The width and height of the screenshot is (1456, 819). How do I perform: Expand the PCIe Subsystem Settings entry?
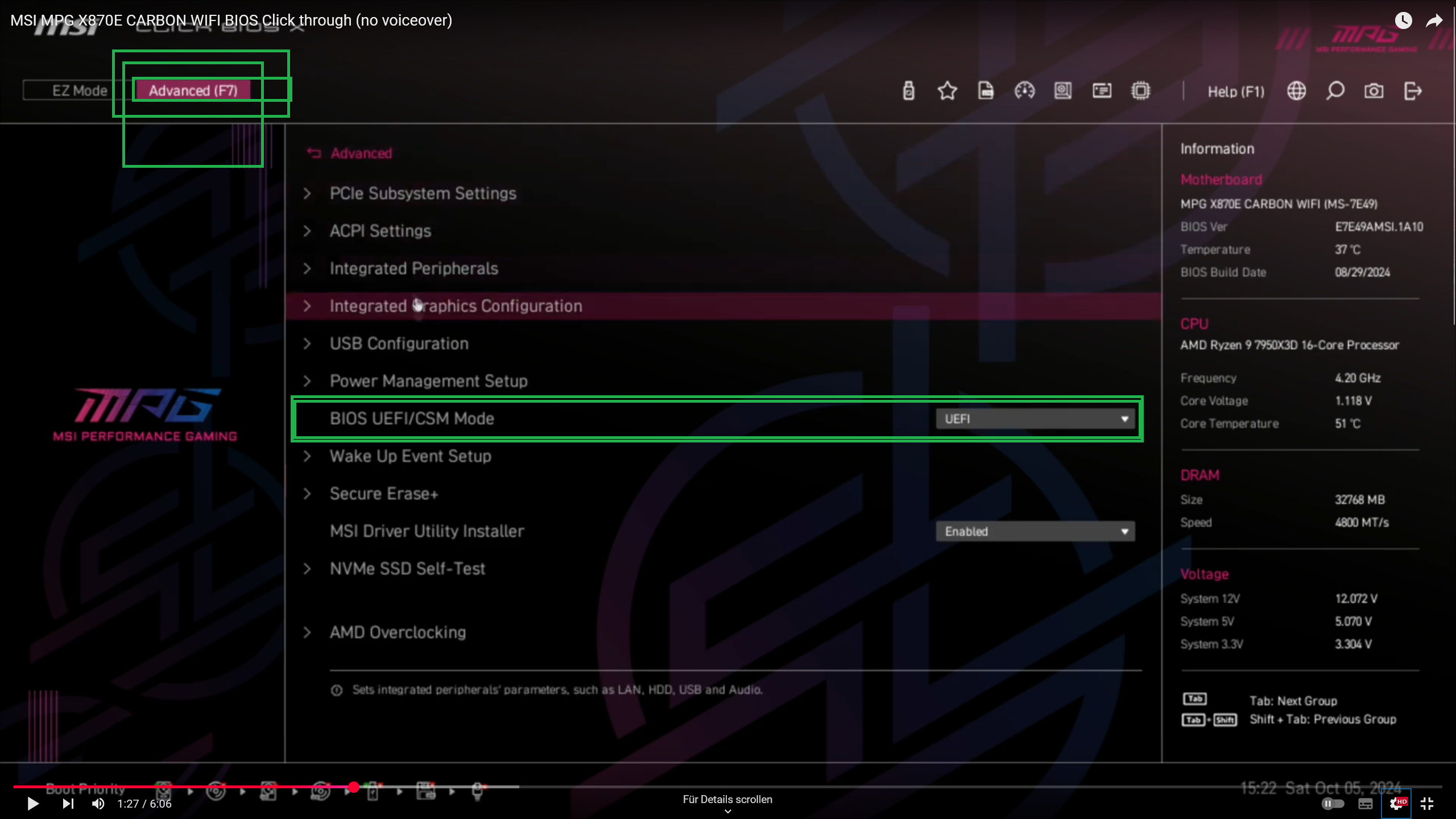click(423, 193)
